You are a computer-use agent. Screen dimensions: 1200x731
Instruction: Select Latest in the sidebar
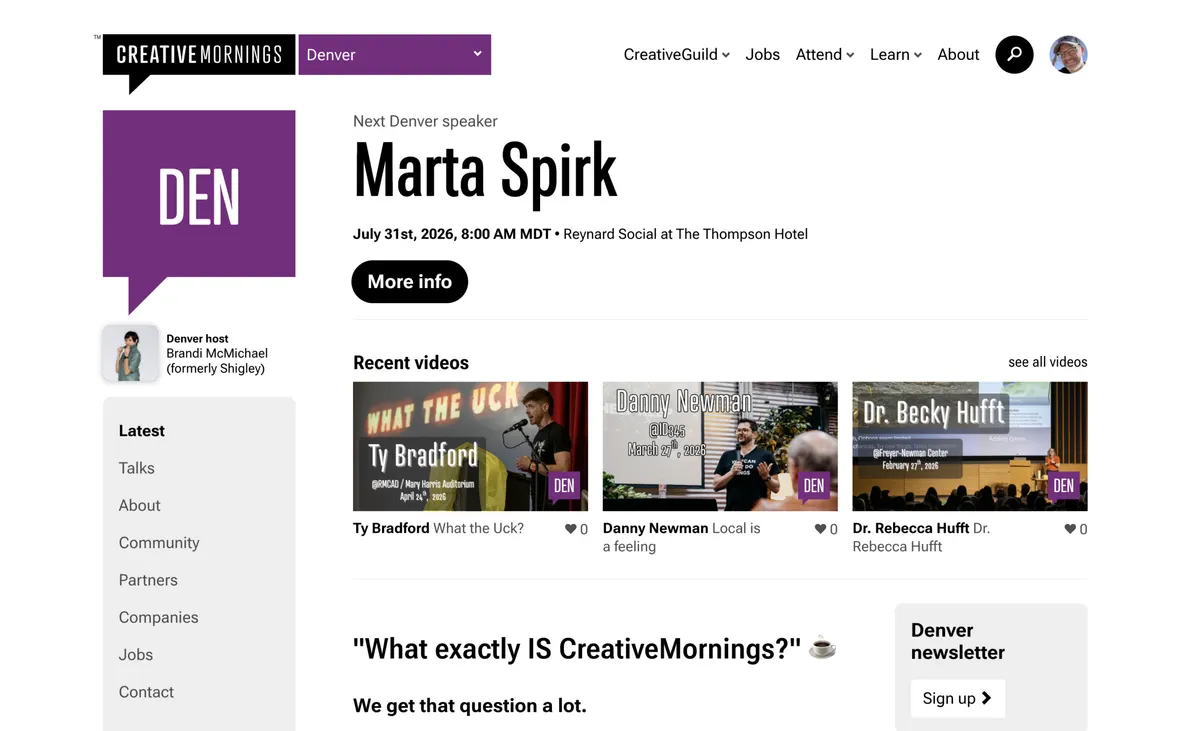point(142,431)
